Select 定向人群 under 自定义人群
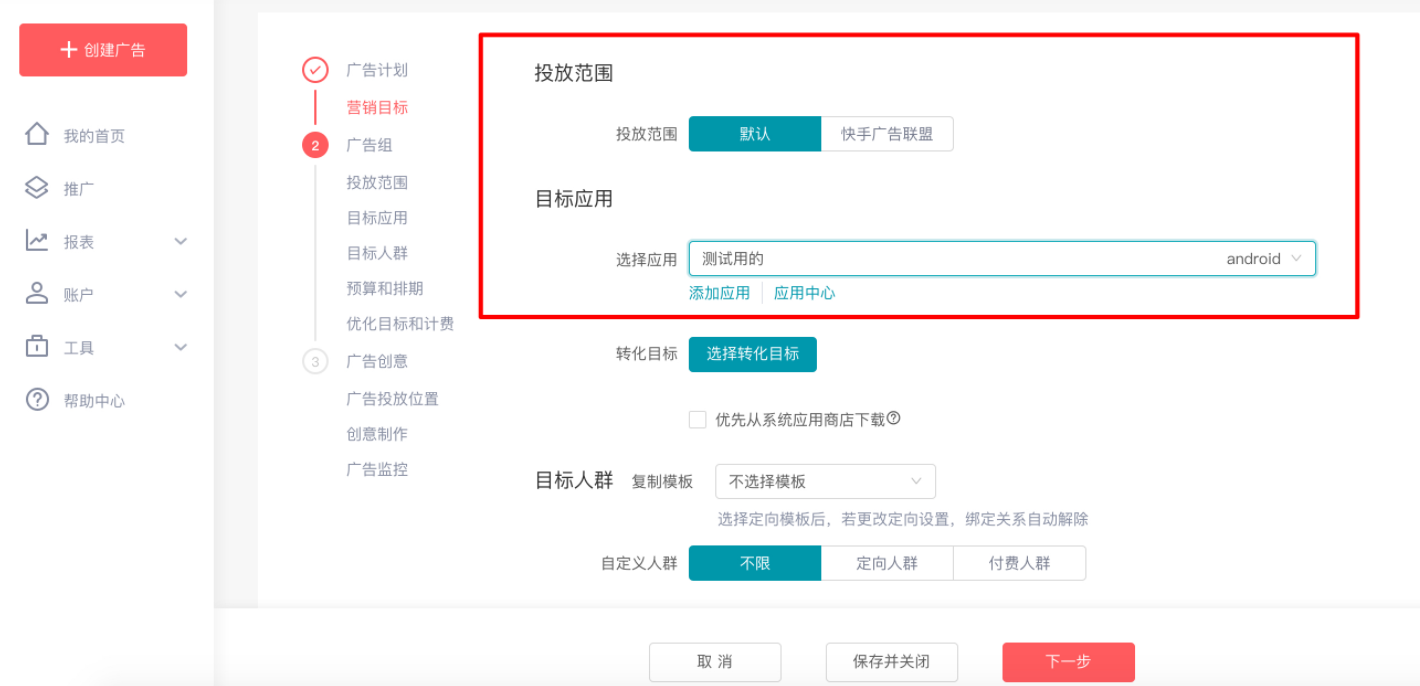1420x686 pixels. pos(886,563)
